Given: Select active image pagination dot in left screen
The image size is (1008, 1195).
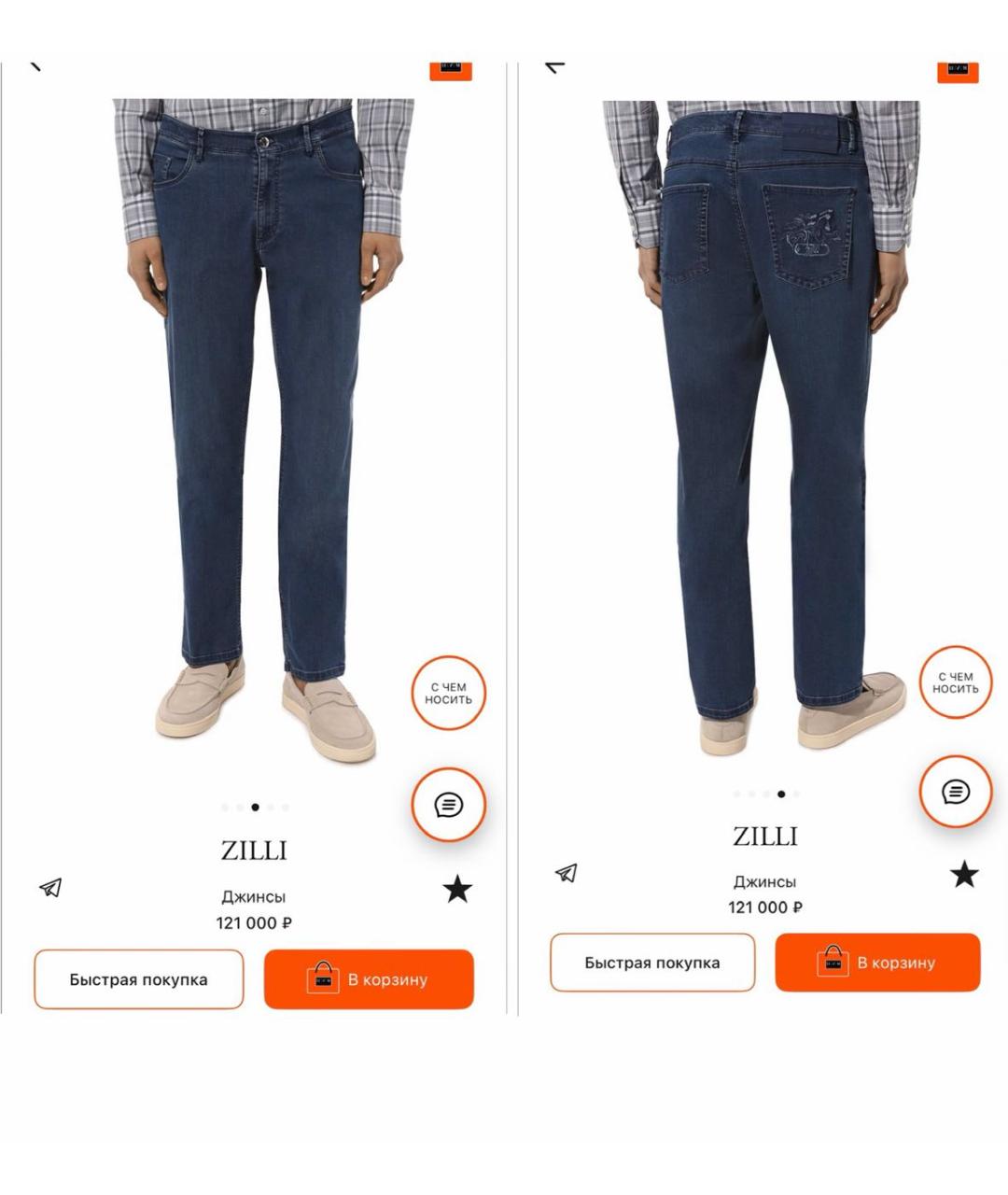Looking at the screenshot, I should click(255, 808).
